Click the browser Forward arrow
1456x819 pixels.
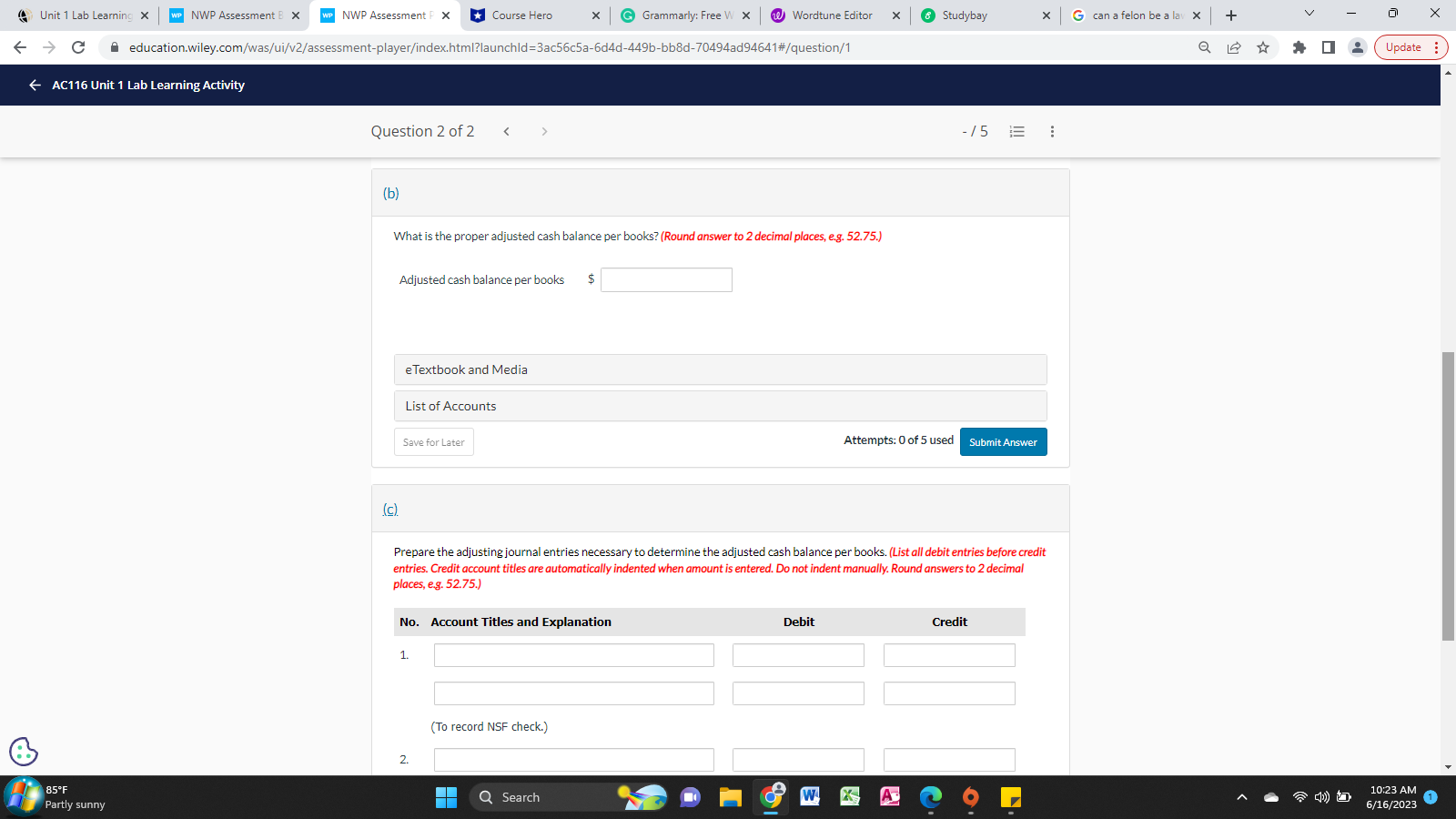(x=49, y=47)
